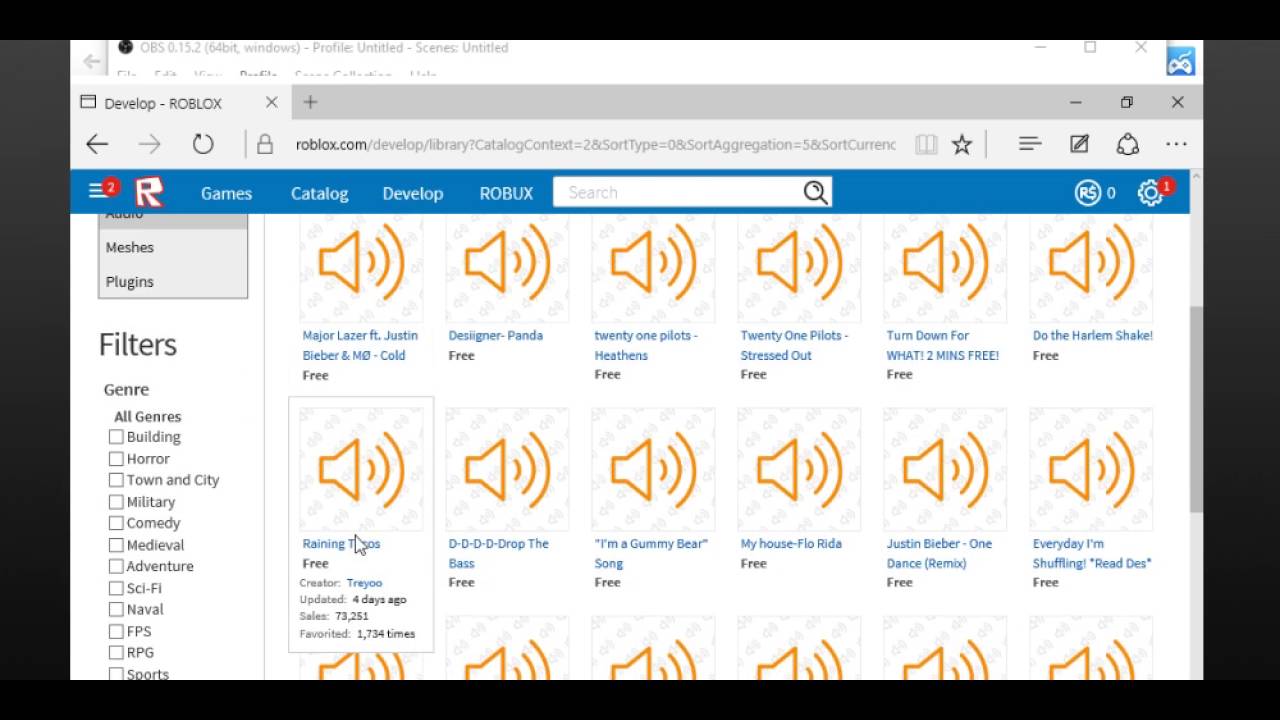
Task: Tick the Building genre checkbox
Action: (116, 437)
